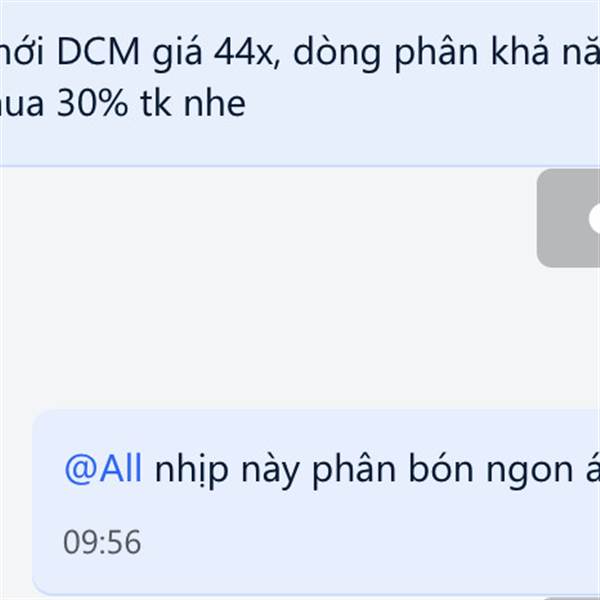
Task: Click the word 'giá' in the top message
Action: coord(177,54)
